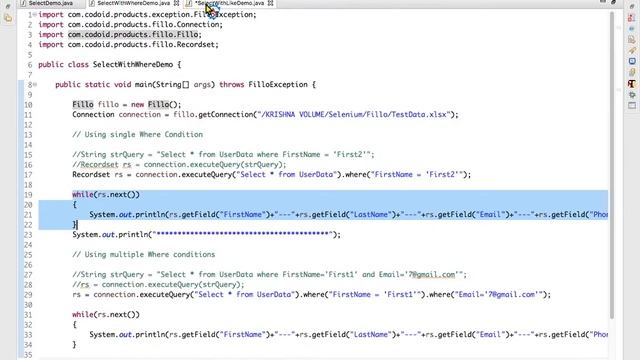Collapse the import statements fold at line 1
This screenshot has width=640, height=360.
pos(35,15)
